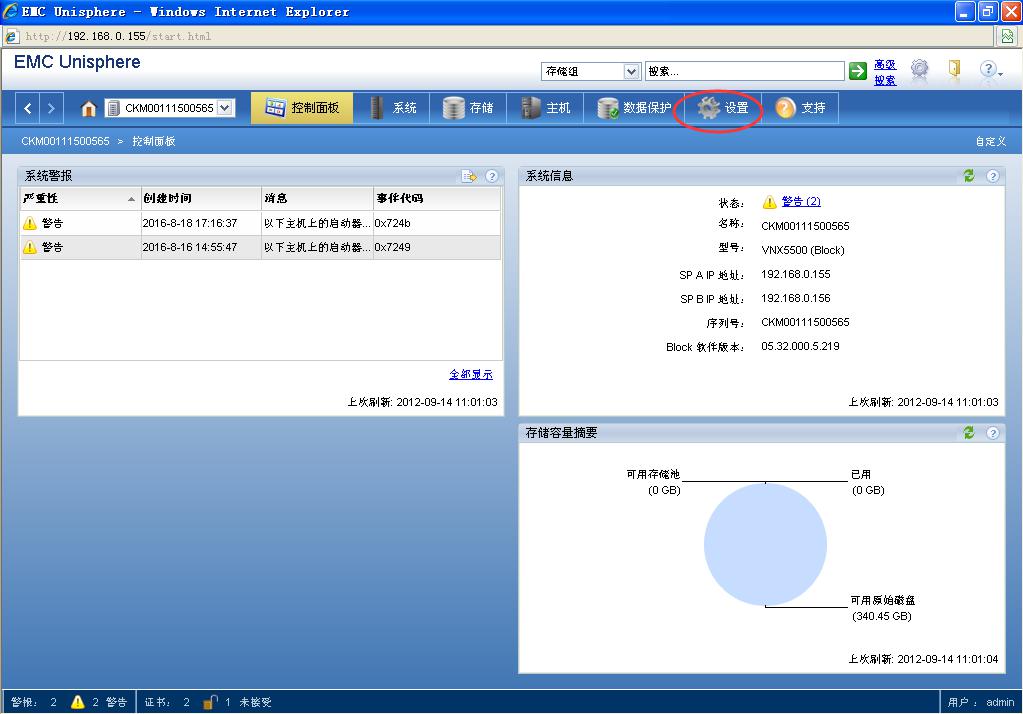Viewport: 1023px width, 714px height.
Task: Open the 警告 (2) status link
Action: click(x=801, y=202)
